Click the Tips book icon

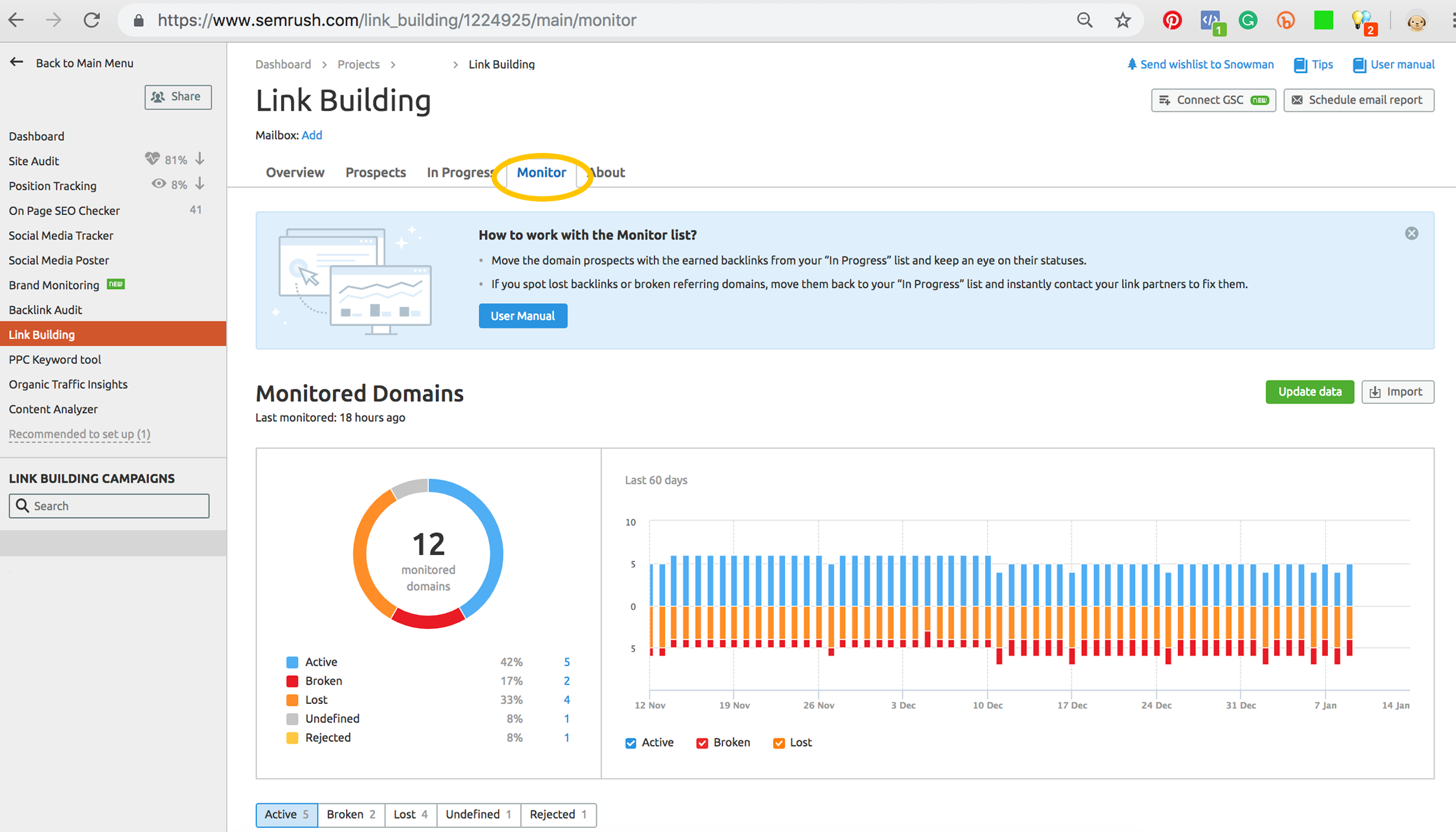point(1300,65)
